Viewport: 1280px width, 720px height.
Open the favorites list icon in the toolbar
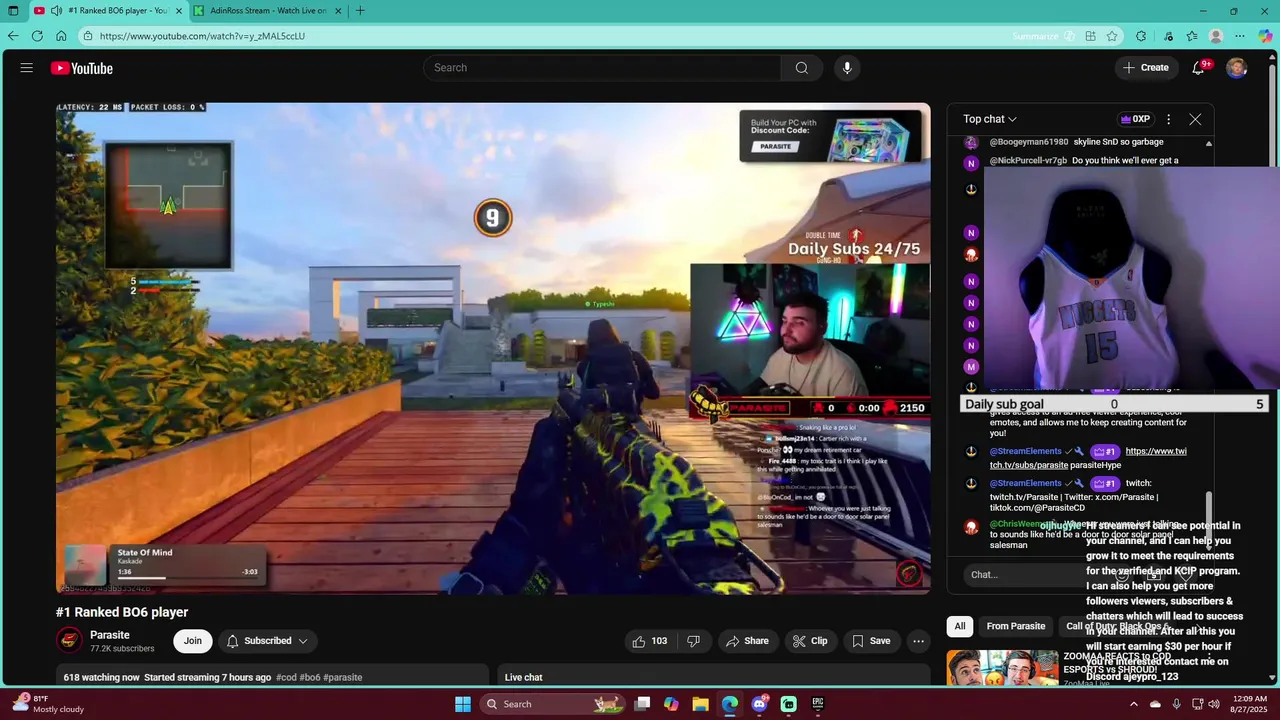pos(1192,36)
